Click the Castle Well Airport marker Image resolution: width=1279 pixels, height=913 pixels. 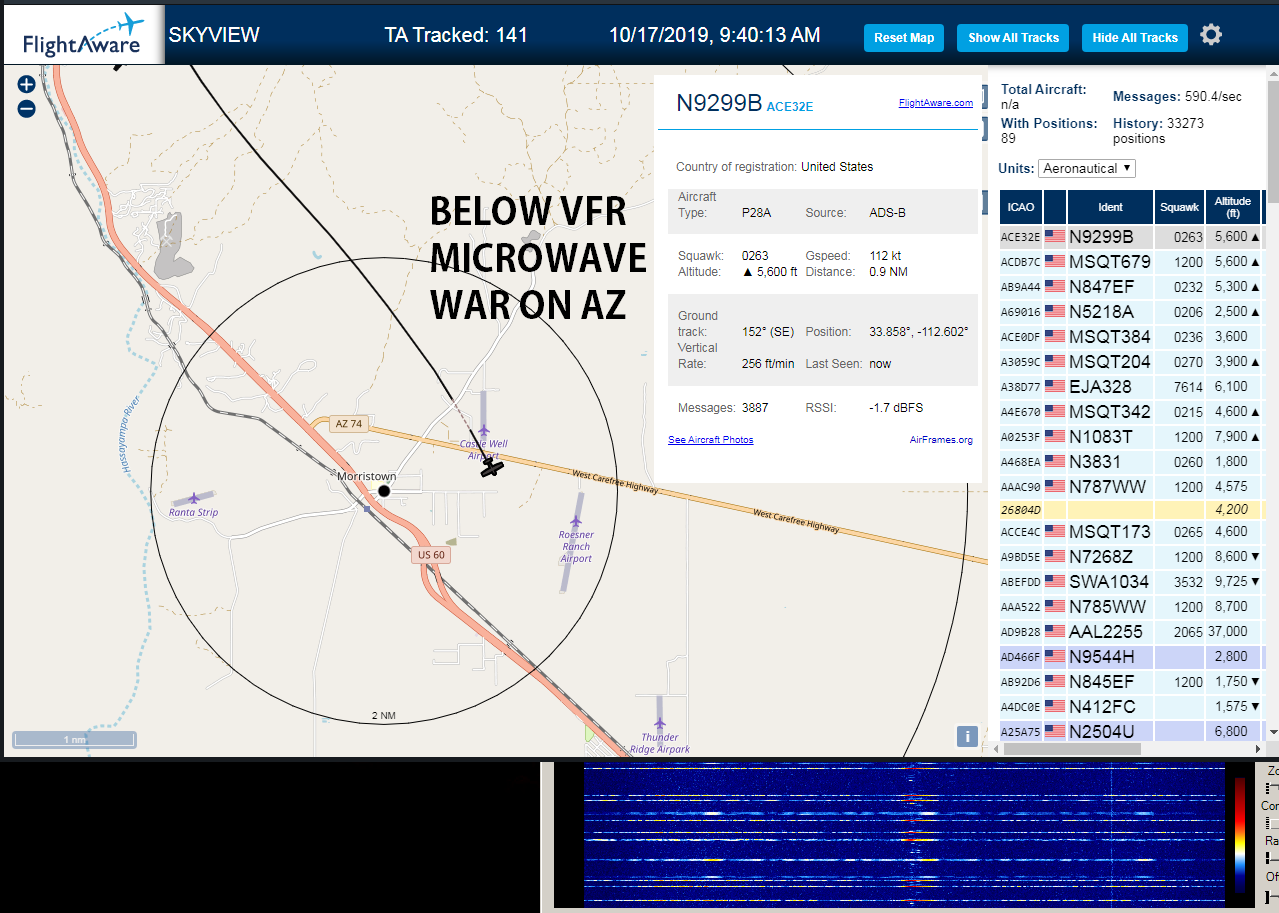click(483, 431)
